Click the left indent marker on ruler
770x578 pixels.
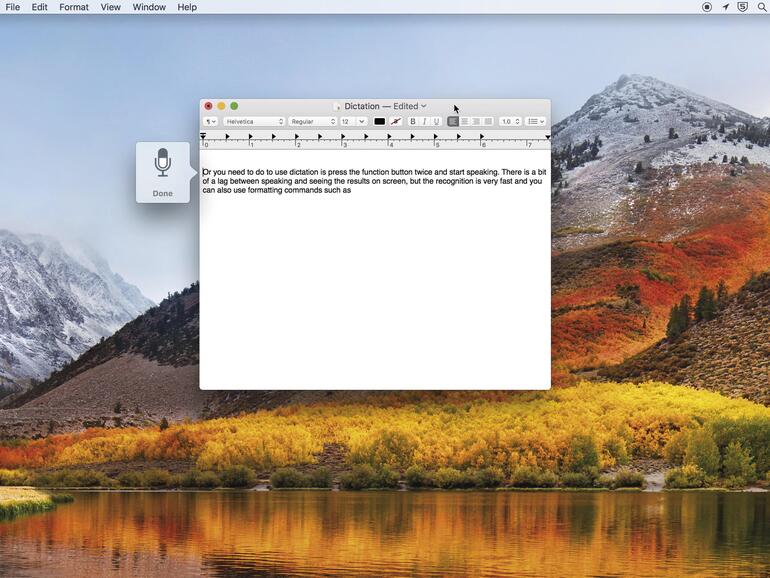coord(203,137)
